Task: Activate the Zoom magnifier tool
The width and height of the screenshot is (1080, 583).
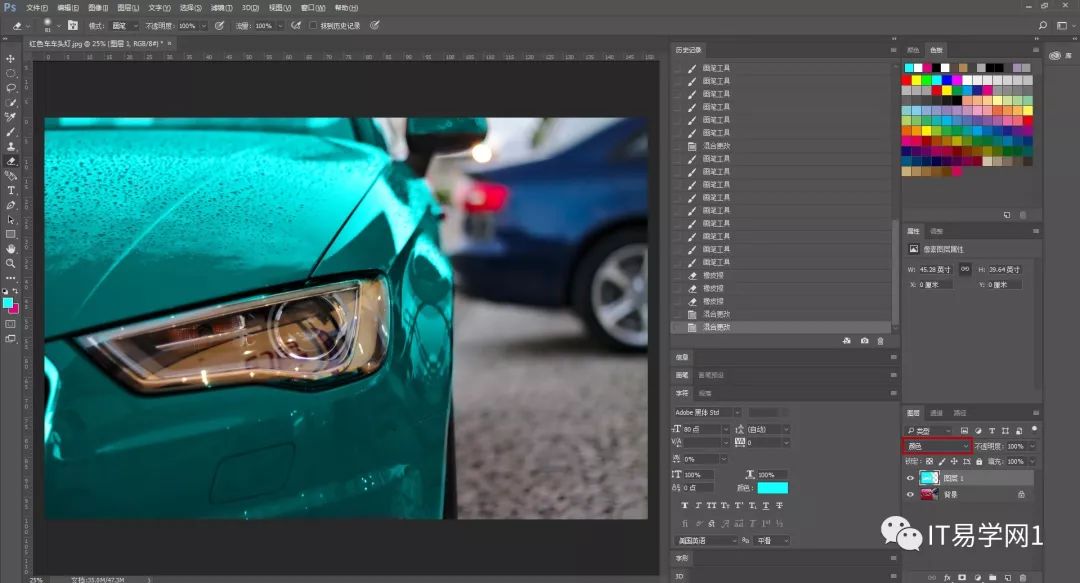Action: 11,263
